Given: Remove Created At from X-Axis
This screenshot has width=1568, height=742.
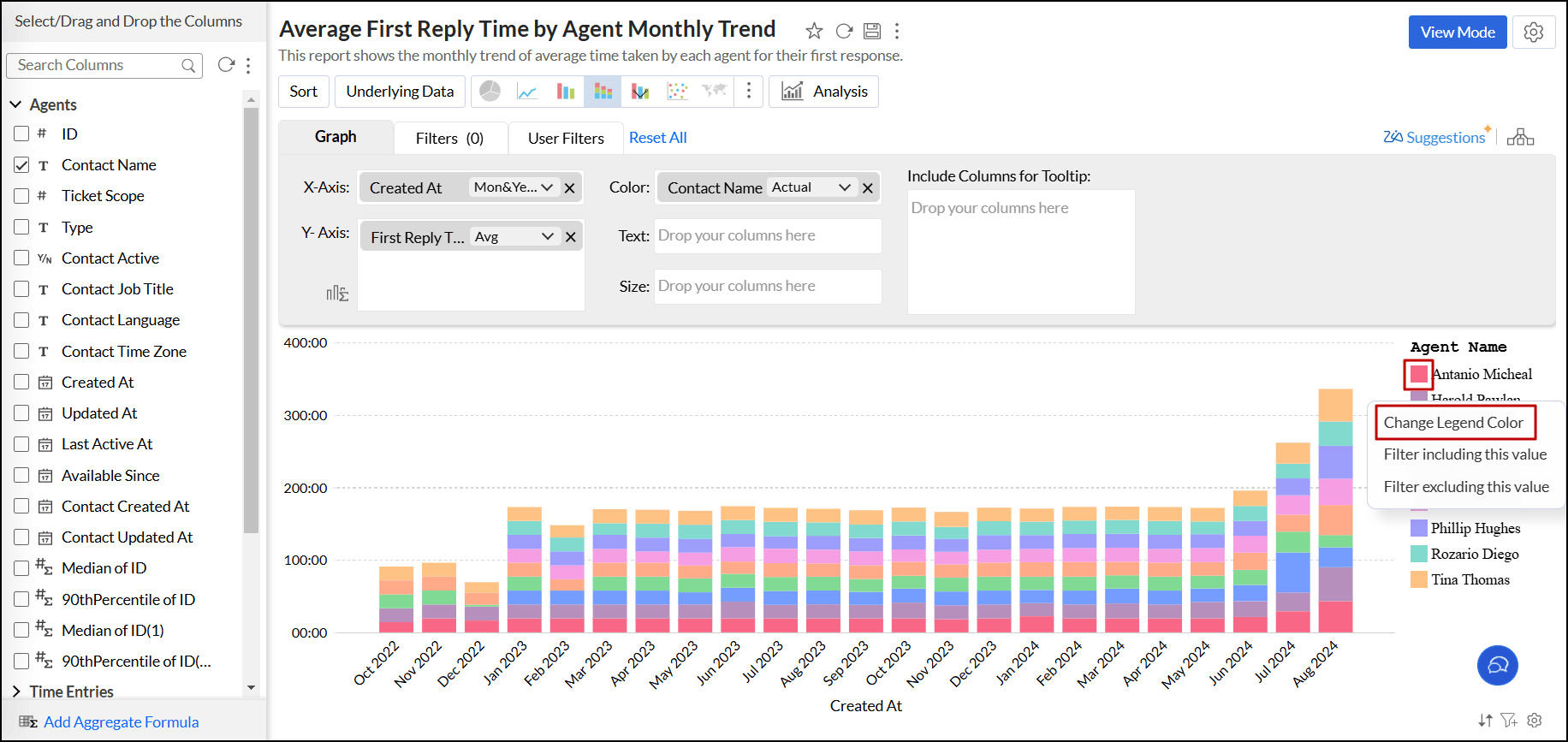Looking at the screenshot, I should click(570, 188).
